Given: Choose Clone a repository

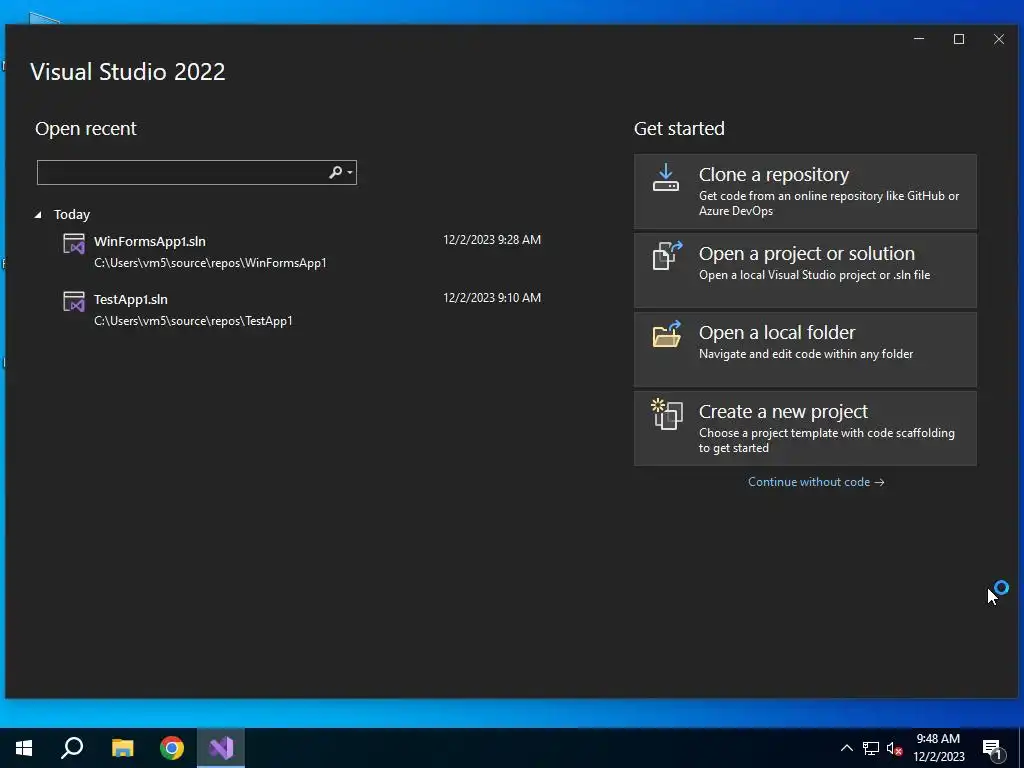Looking at the screenshot, I should click(805, 191).
